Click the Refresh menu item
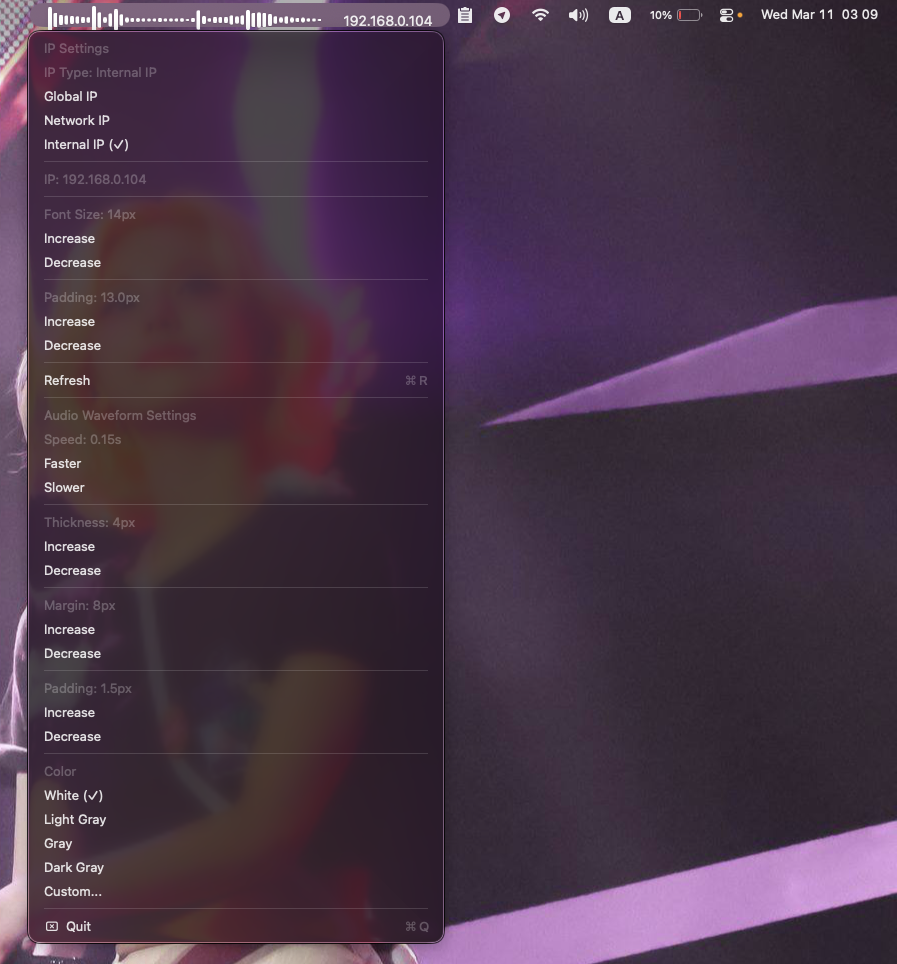The width and height of the screenshot is (897, 964). pos(67,380)
